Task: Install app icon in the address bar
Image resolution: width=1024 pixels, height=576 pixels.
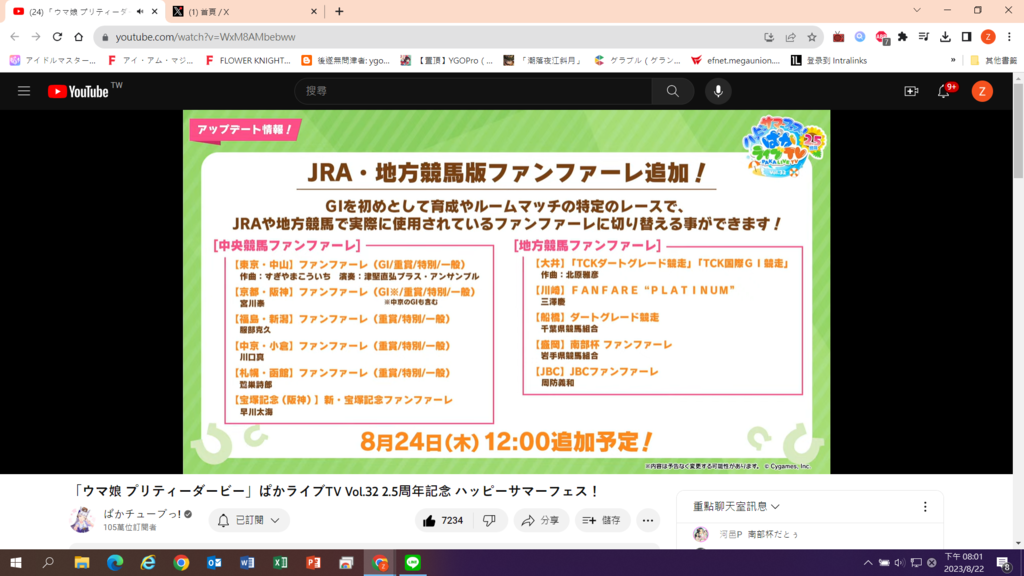Action: (769, 37)
